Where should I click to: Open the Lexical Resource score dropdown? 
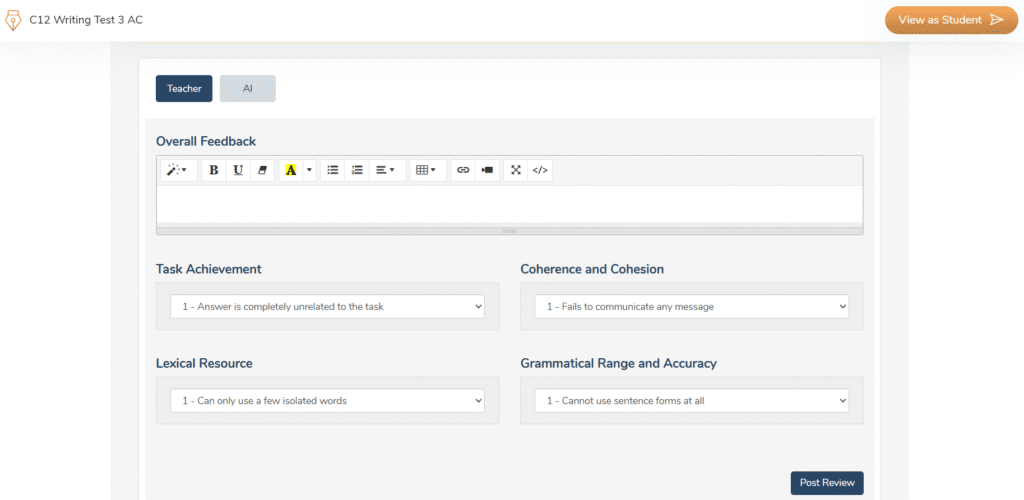point(328,401)
